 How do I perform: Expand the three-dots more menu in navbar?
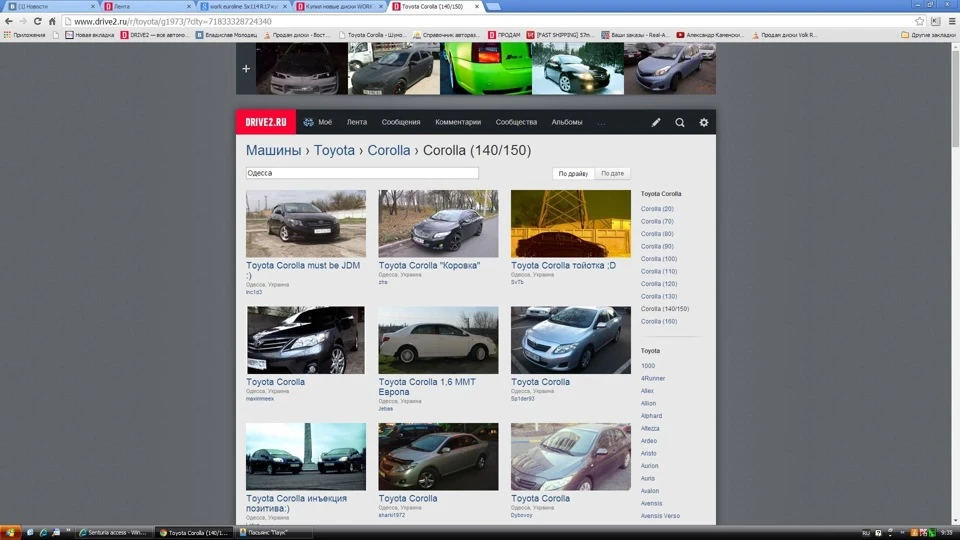click(x=601, y=122)
